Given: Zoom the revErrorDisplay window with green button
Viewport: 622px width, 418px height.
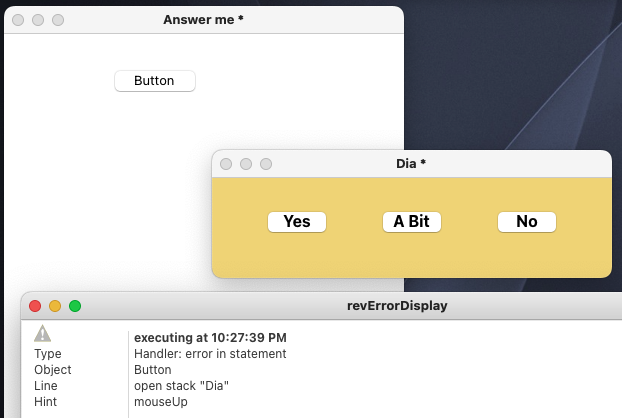Looking at the screenshot, I should [x=75, y=306].
